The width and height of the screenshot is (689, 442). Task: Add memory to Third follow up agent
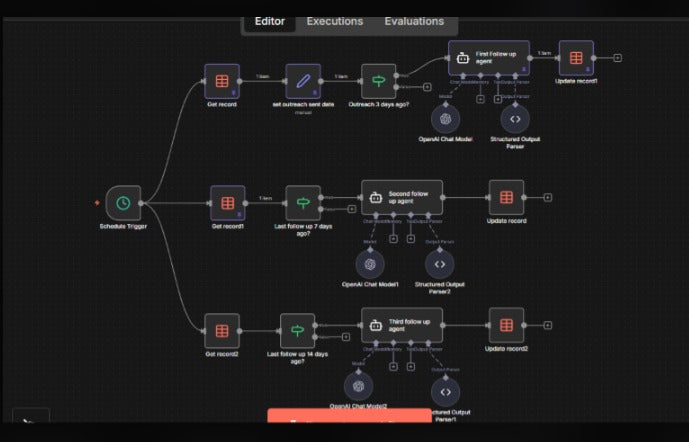[x=393, y=366]
